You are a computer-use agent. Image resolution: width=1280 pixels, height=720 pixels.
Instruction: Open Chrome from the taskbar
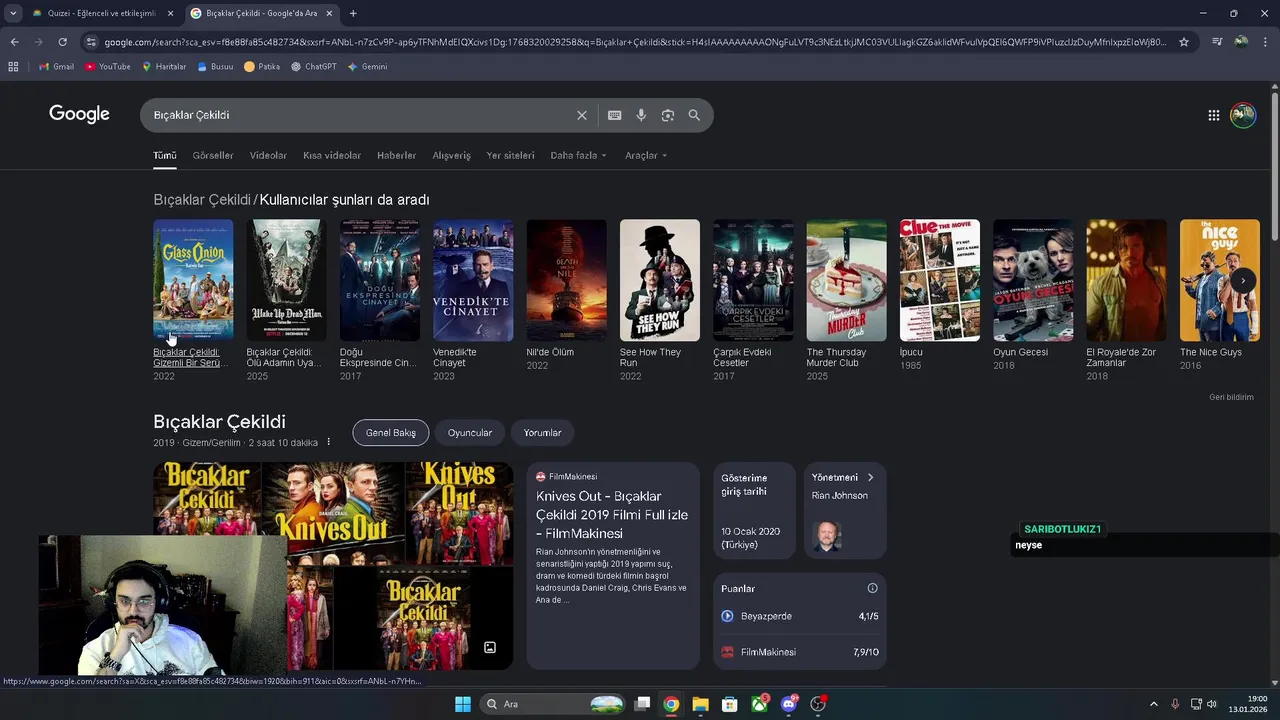[x=671, y=704]
